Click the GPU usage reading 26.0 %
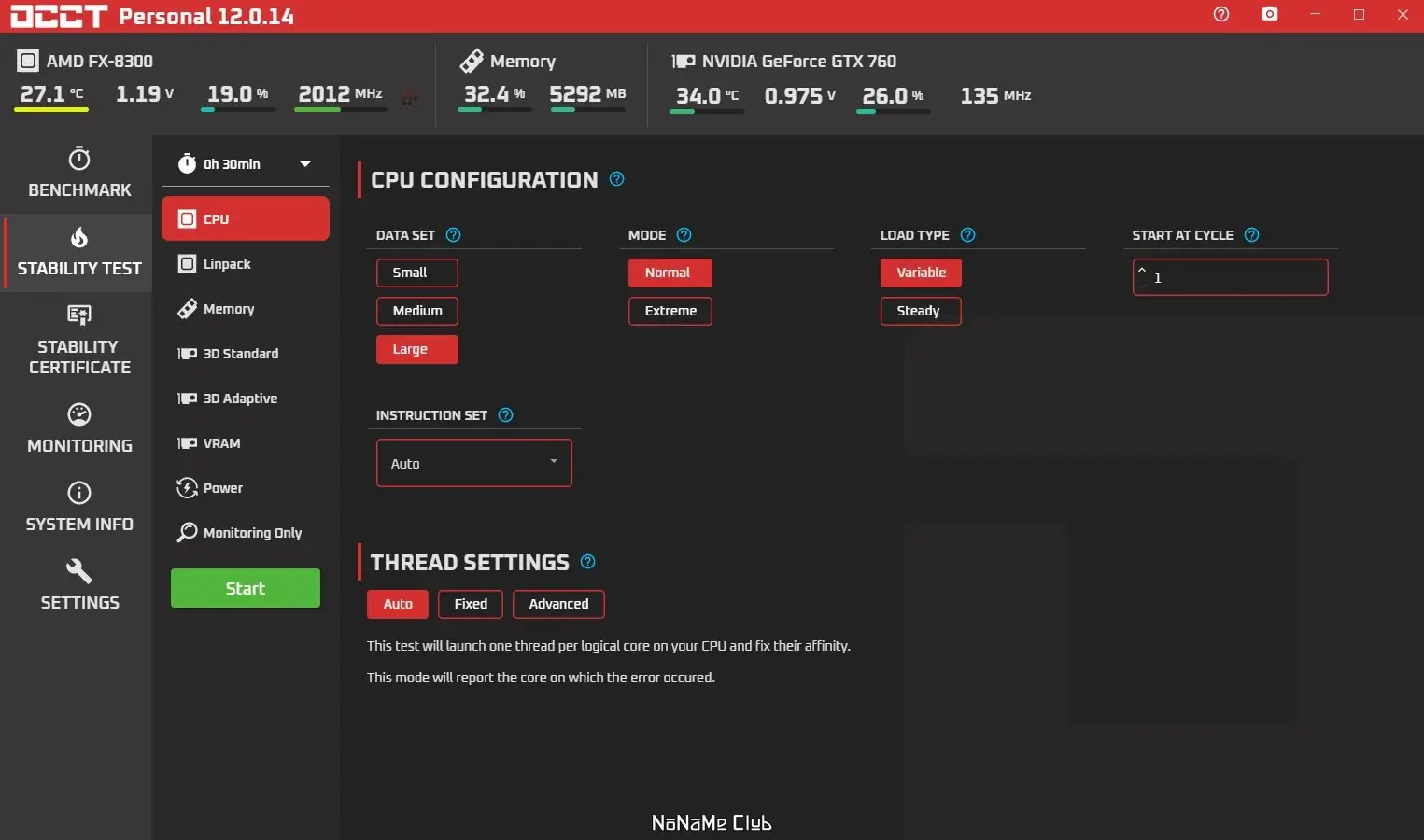Image resolution: width=1424 pixels, height=840 pixels. click(x=893, y=95)
